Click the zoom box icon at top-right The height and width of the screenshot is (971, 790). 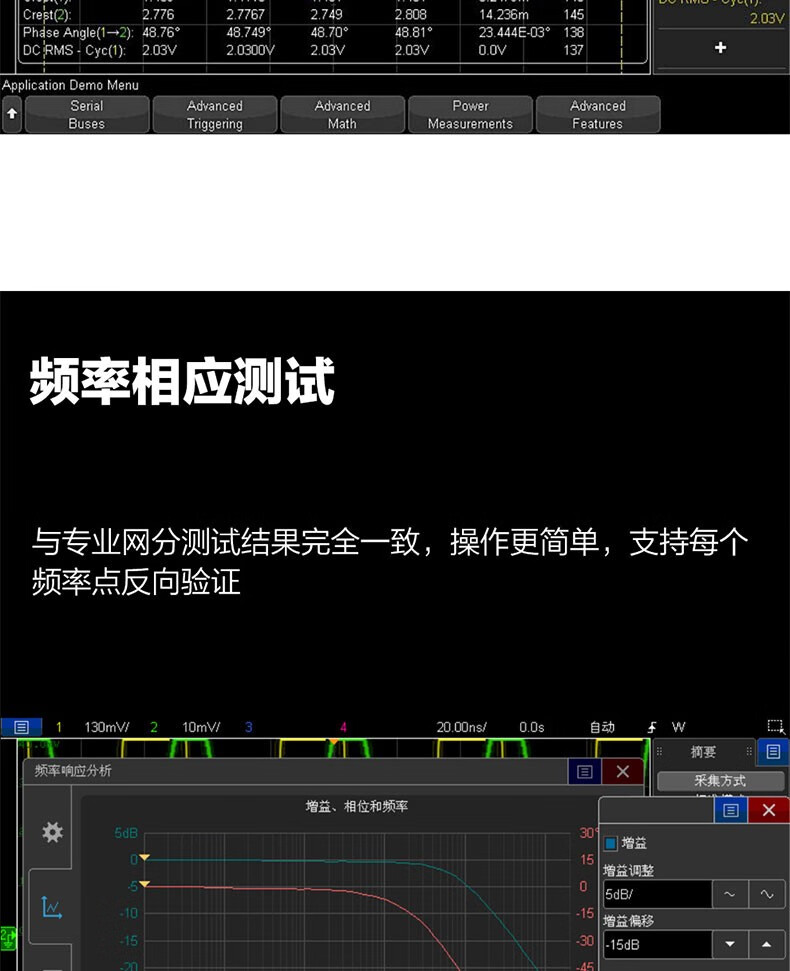click(775, 727)
